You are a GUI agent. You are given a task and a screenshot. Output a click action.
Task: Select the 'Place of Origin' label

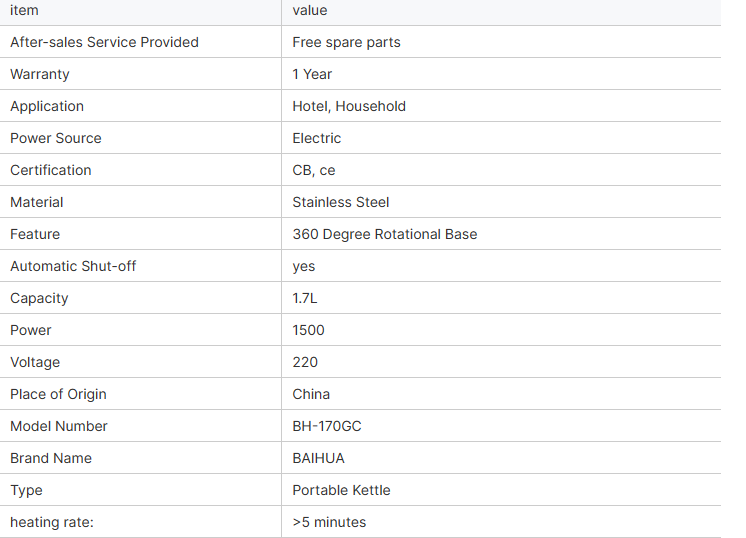pyautogui.click(x=59, y=394)
